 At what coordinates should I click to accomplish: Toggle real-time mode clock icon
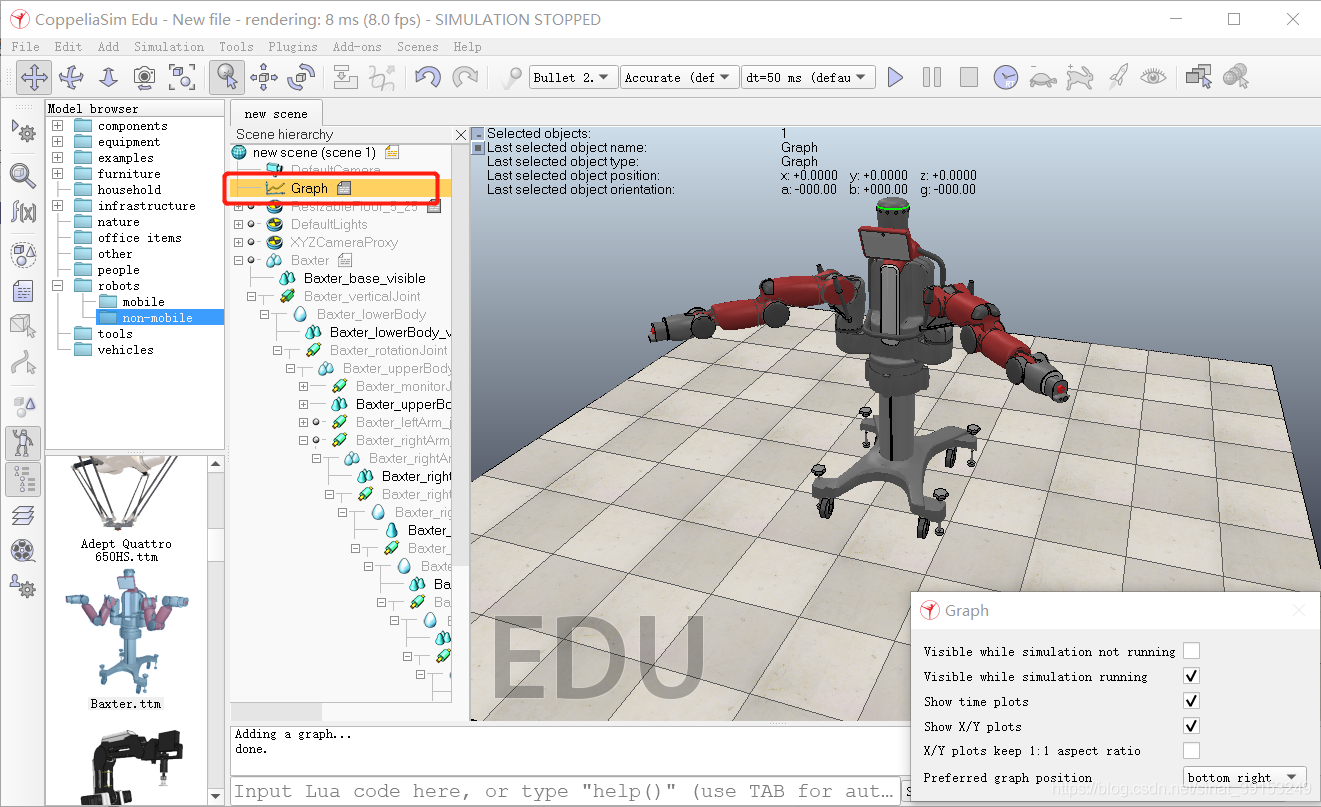click(1006, 77)
